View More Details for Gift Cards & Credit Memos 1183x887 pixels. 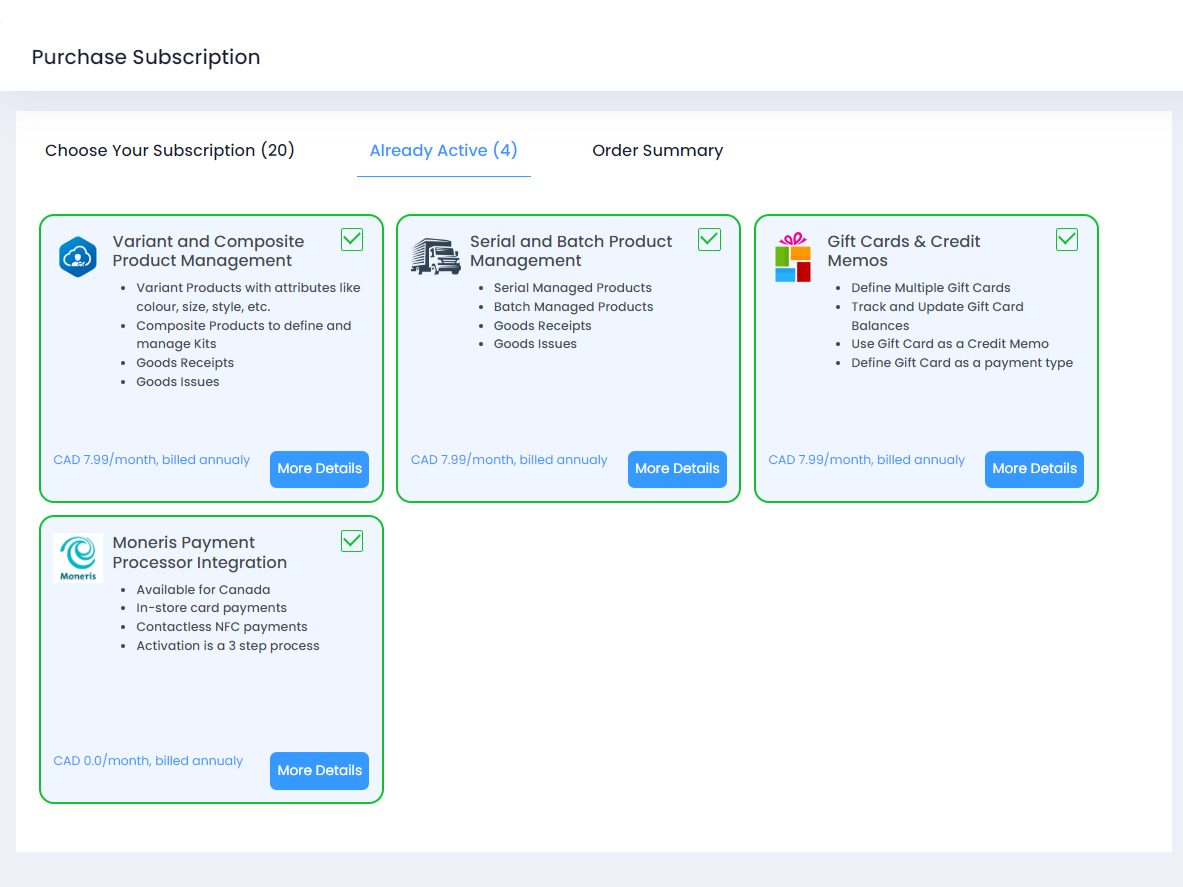(1034, 469)
